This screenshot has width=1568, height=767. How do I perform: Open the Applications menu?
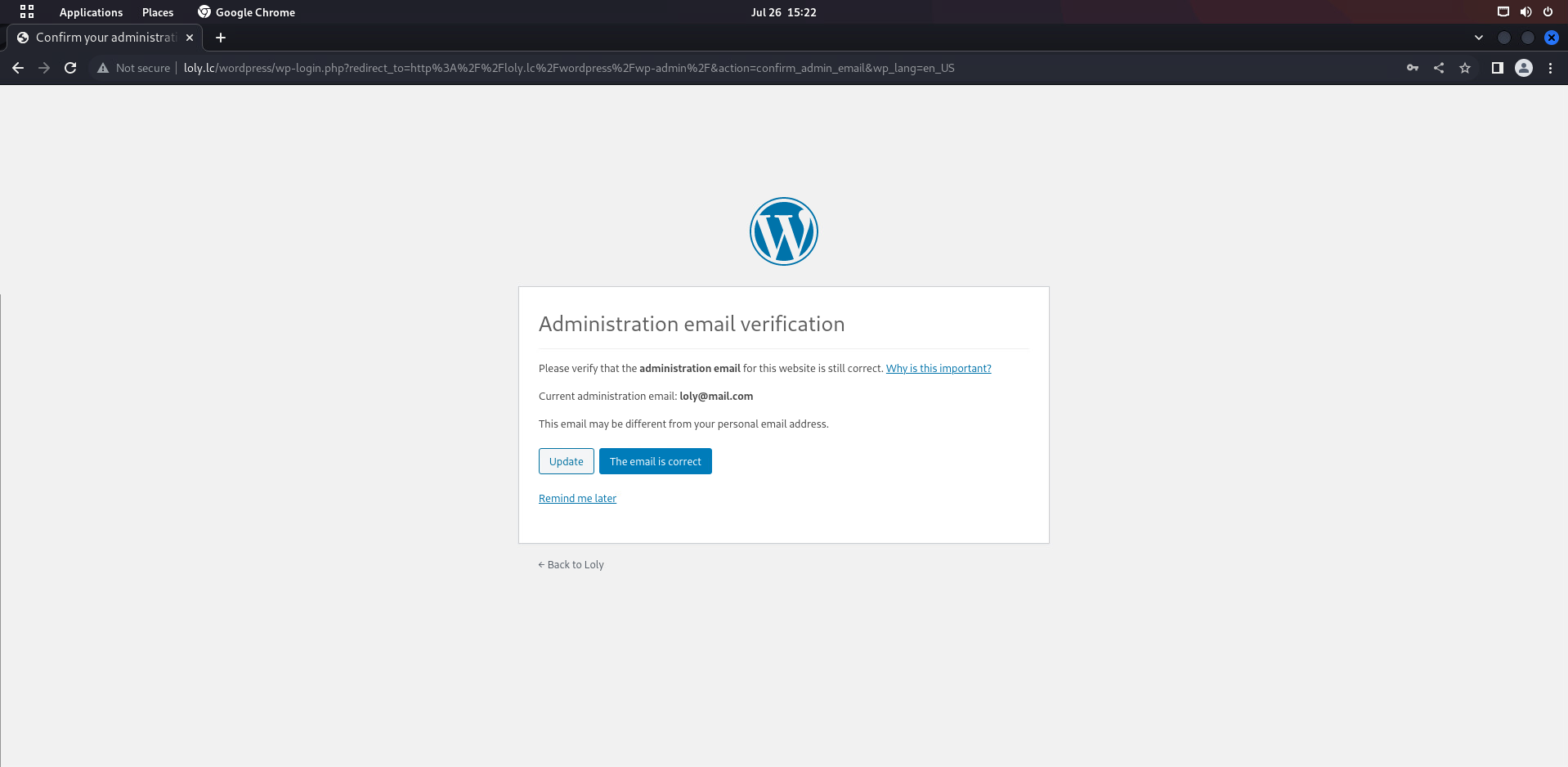(x=91, y=12)
